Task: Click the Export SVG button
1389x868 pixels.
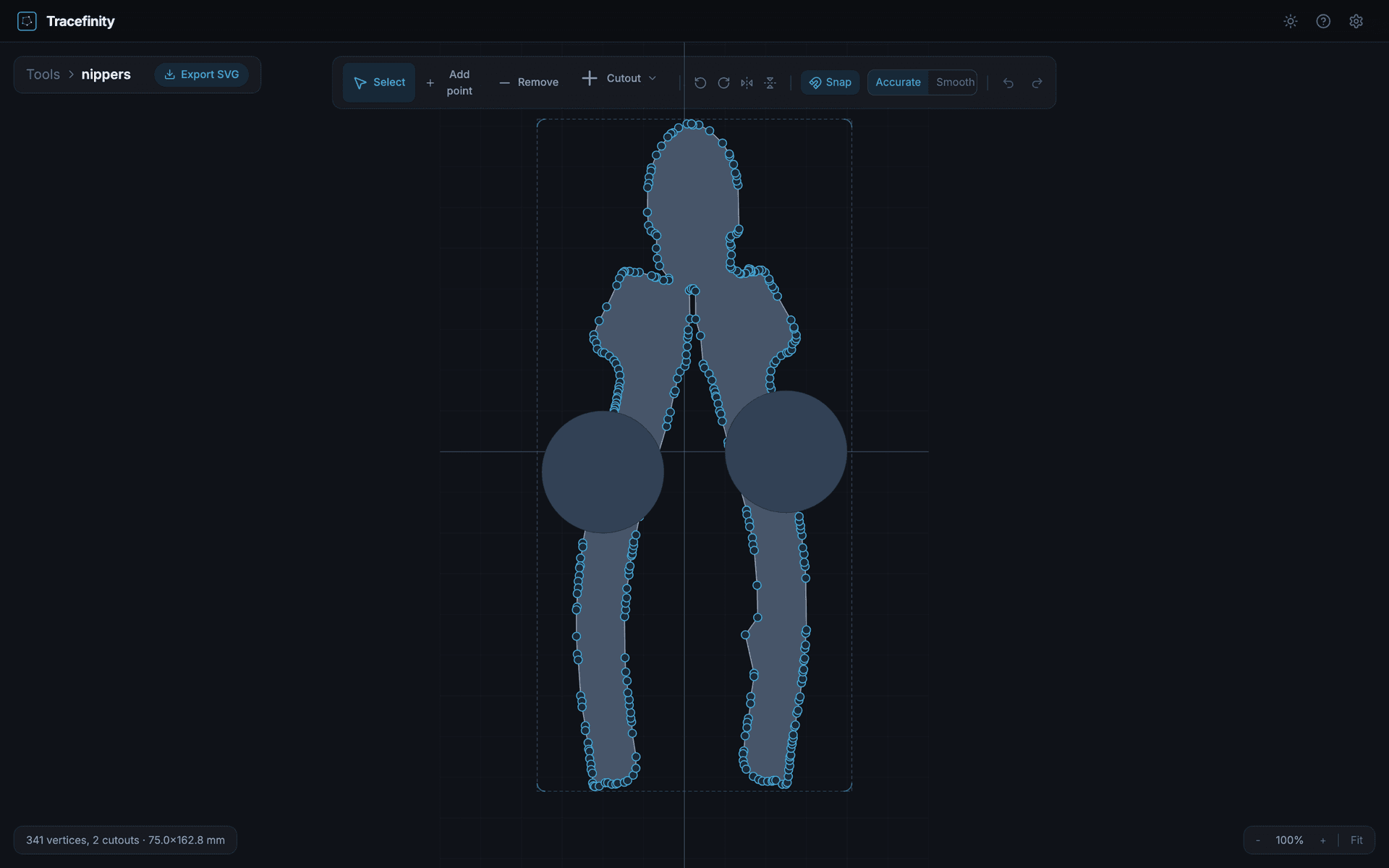Action: pos(201,74)
